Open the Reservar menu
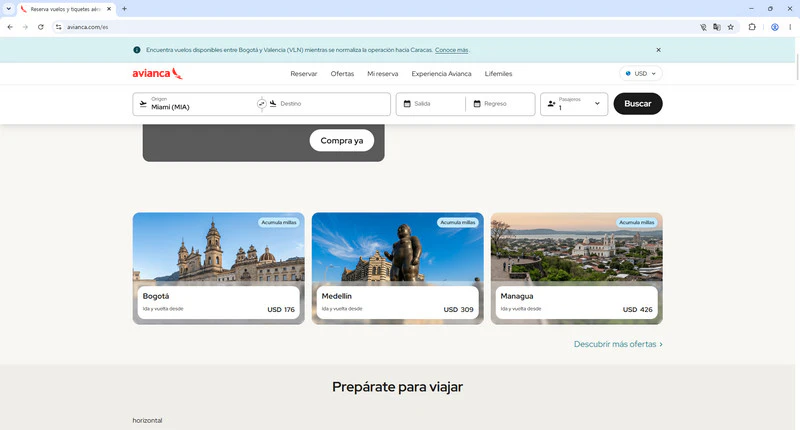Screen dimensions: 800x430 tap(304, 73)
